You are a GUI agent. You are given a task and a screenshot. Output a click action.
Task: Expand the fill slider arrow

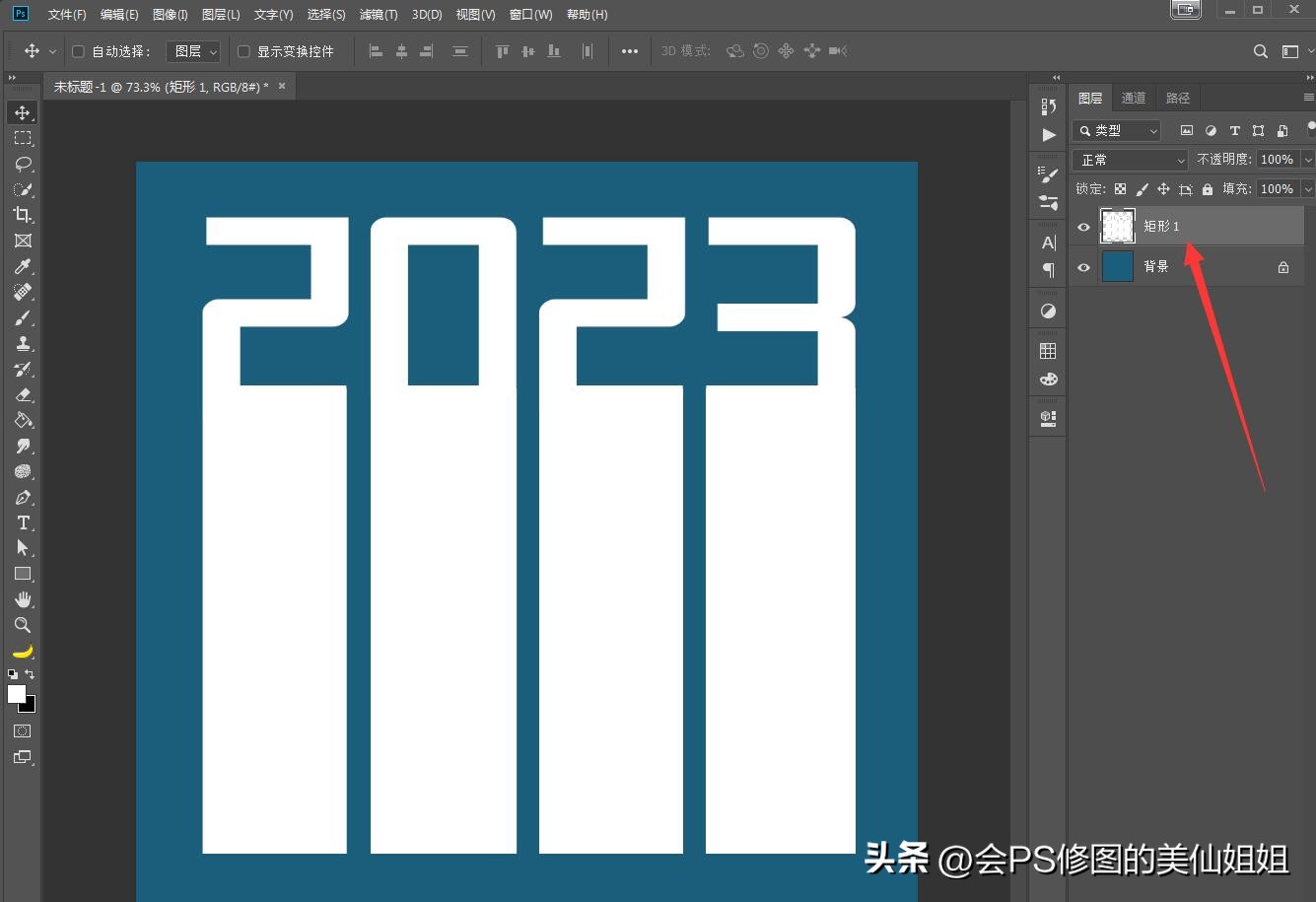pyautogui.click(x=1308, y=188)
